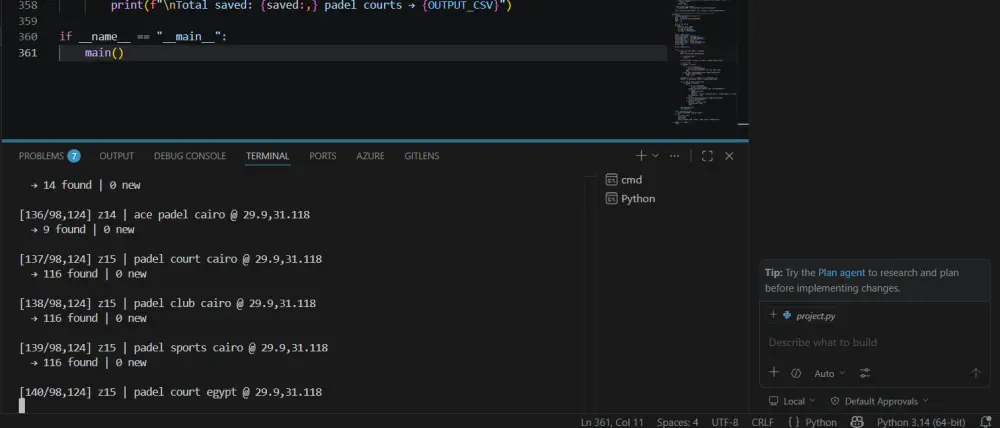
Task: Open the Default Approvals dropdown
Action: [x=879, y=401]
